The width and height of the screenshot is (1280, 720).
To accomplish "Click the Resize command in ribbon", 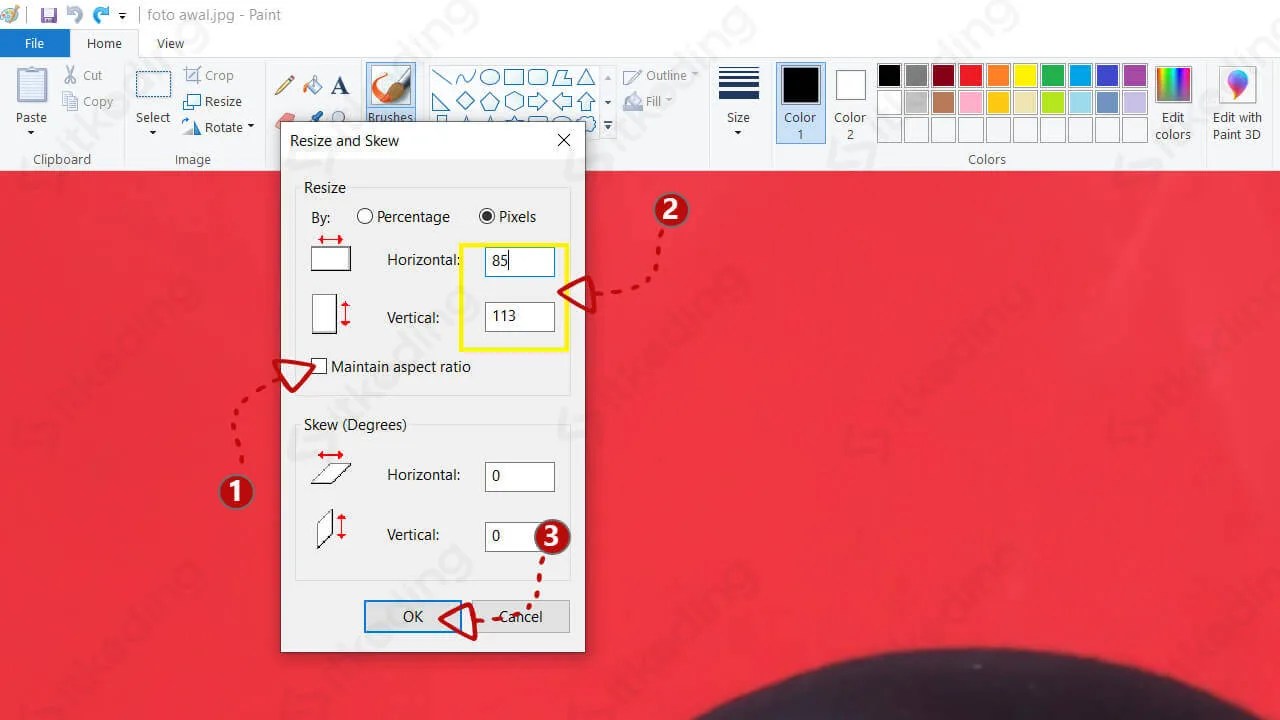I will point(212,101).
